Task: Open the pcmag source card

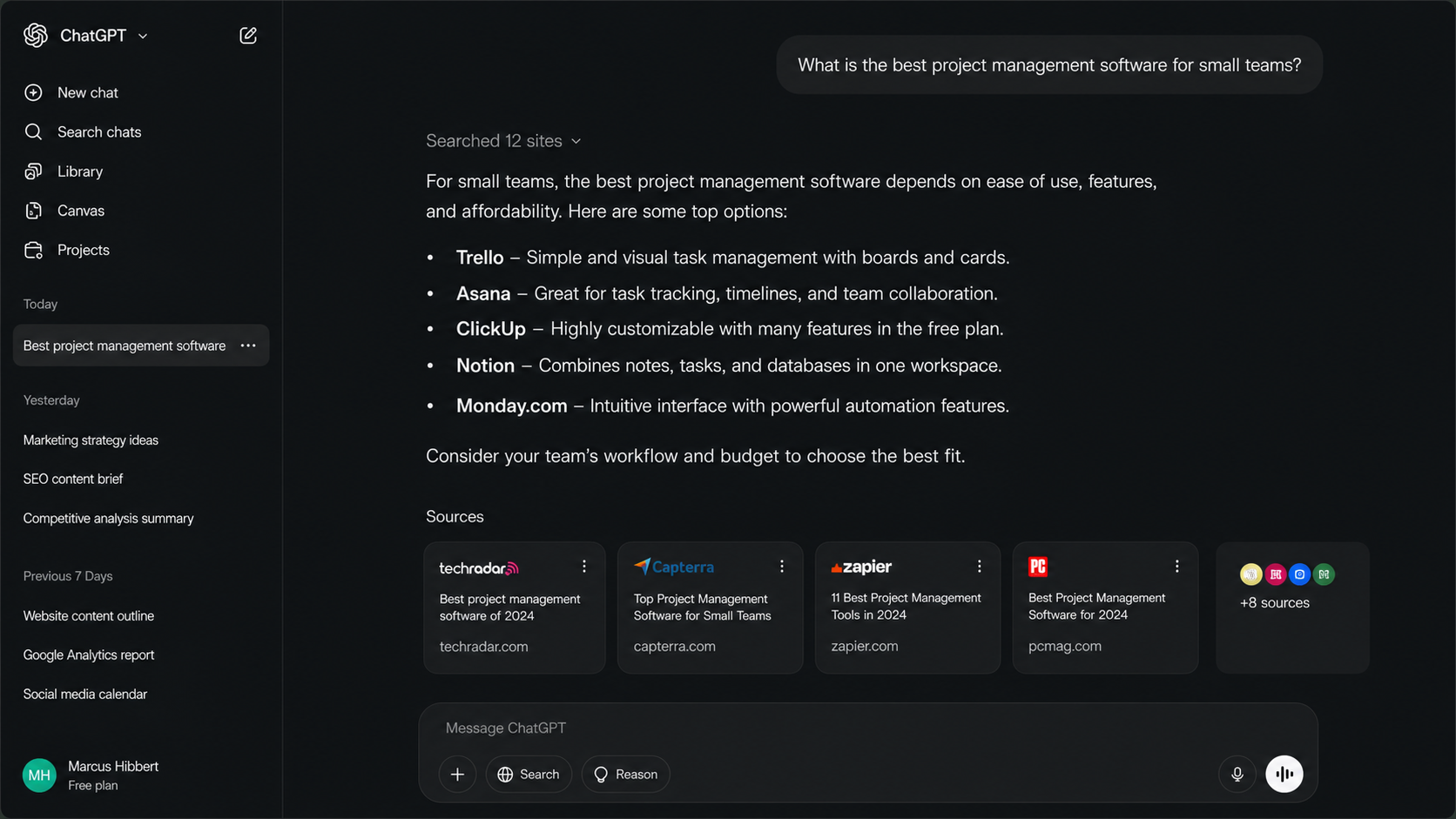Action: (1105, 608)
